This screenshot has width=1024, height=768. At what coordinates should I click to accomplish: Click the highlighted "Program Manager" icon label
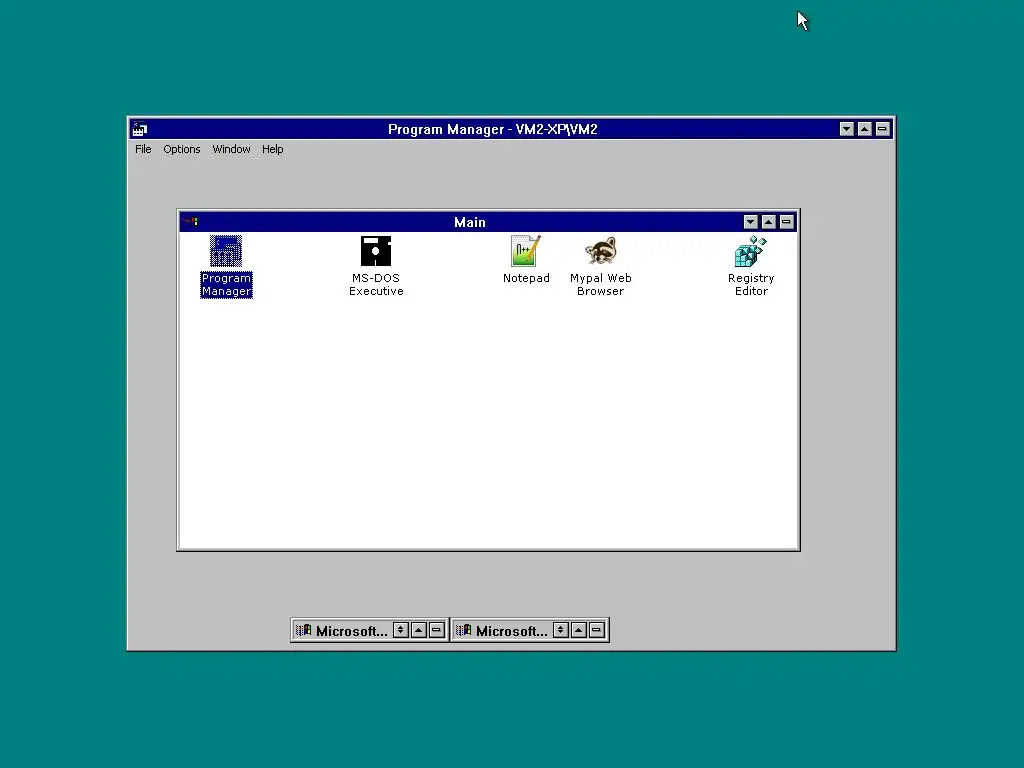[x=226, y=285]
